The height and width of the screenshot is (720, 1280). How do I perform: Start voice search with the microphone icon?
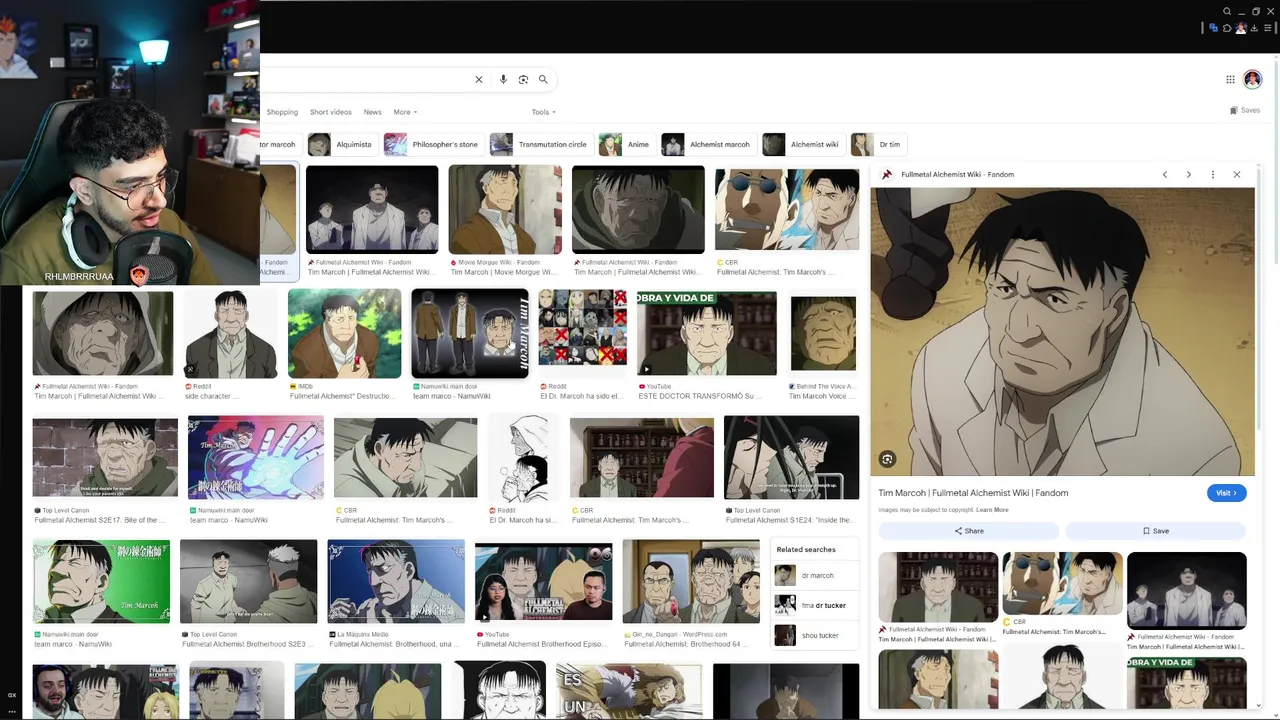503,80
